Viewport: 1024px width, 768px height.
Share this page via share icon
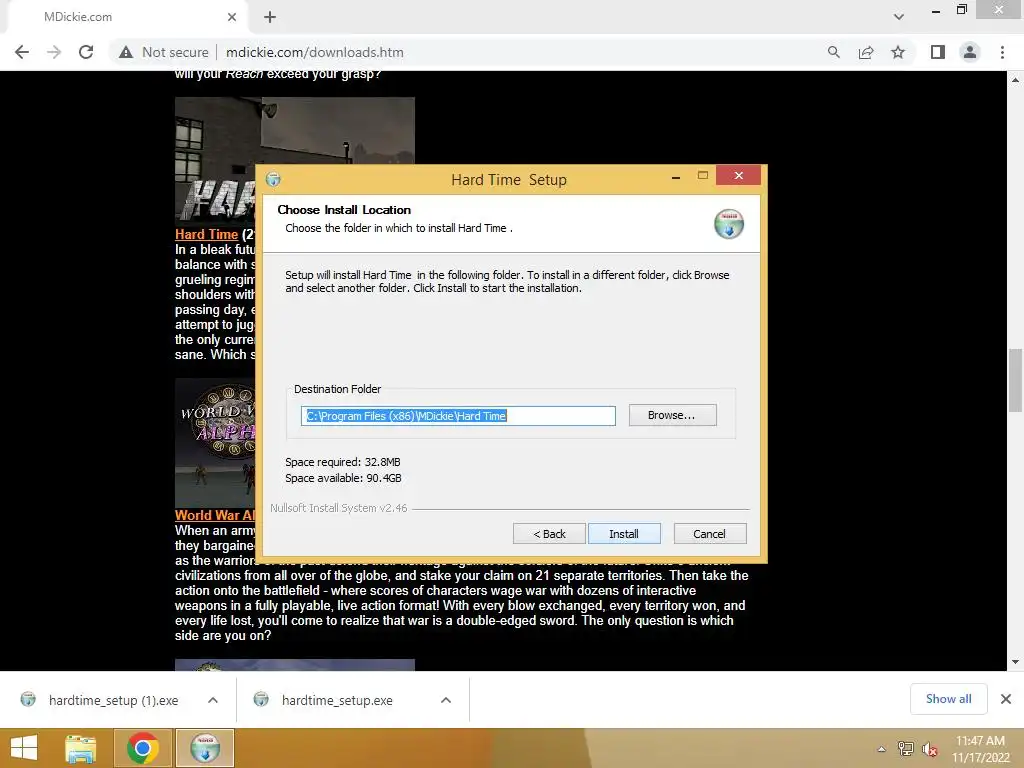pyautogui.click(x=866, y=52)
